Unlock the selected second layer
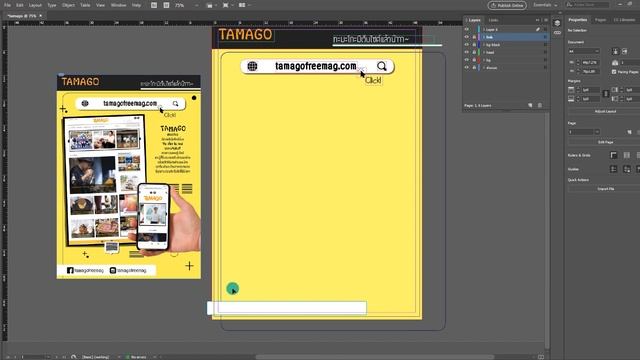This screenshot has width=640, height=360. (x=474, y=37)
